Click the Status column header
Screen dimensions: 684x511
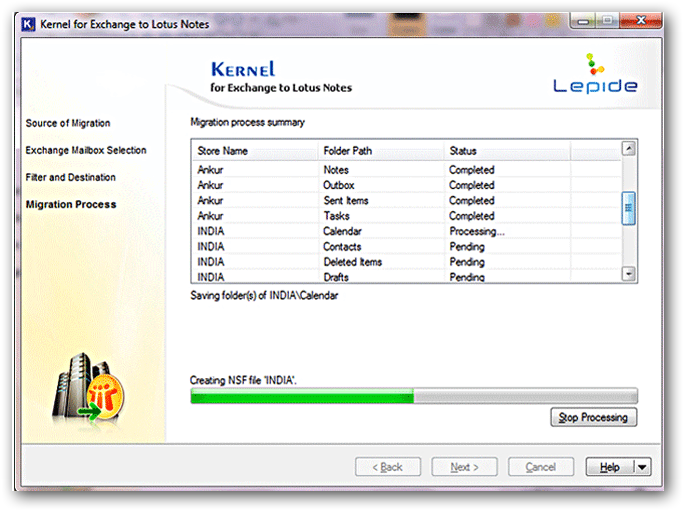click(x=507, y=151)
